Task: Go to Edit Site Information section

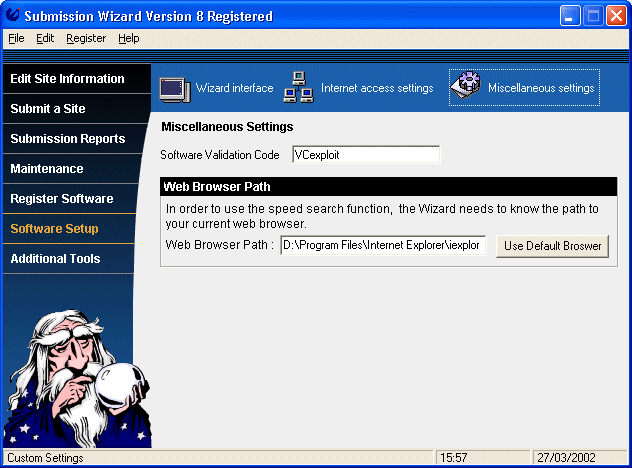Action: coord(77,79)
